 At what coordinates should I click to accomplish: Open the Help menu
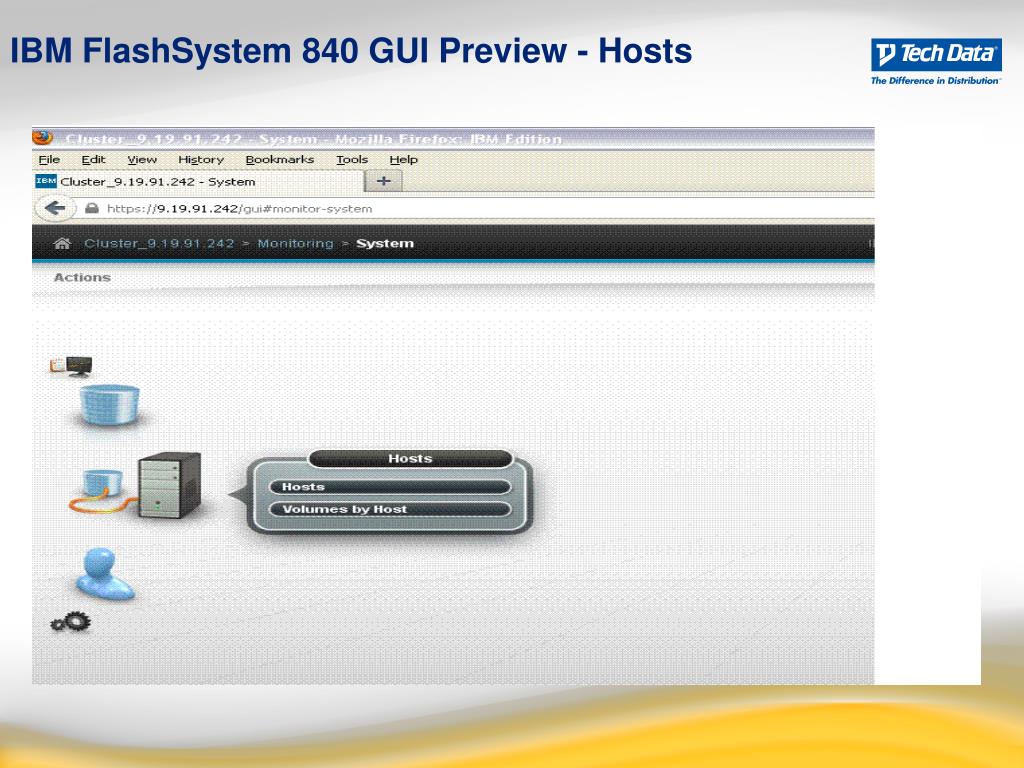pos(404,159)
